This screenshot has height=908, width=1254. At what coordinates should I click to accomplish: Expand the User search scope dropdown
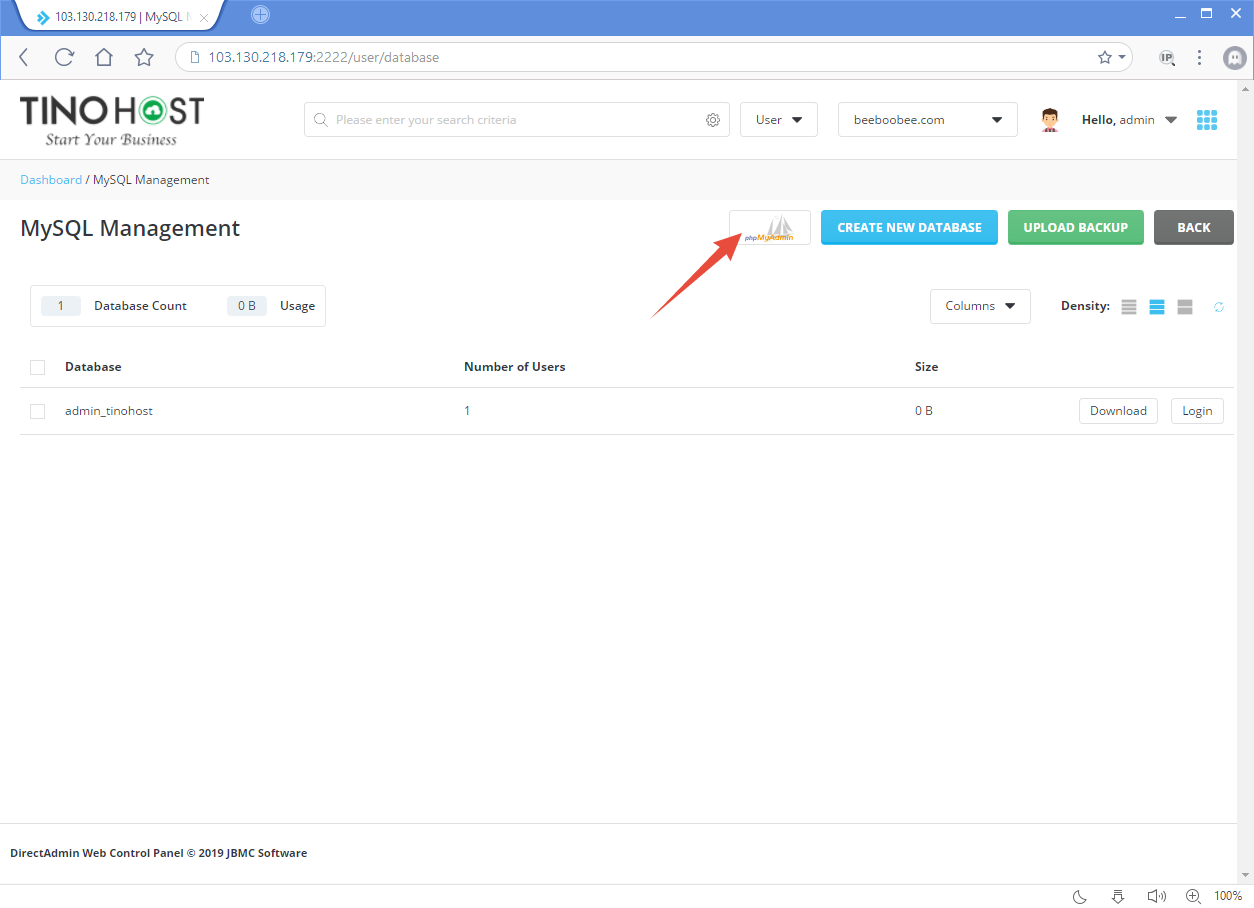[x=778, y=119]
